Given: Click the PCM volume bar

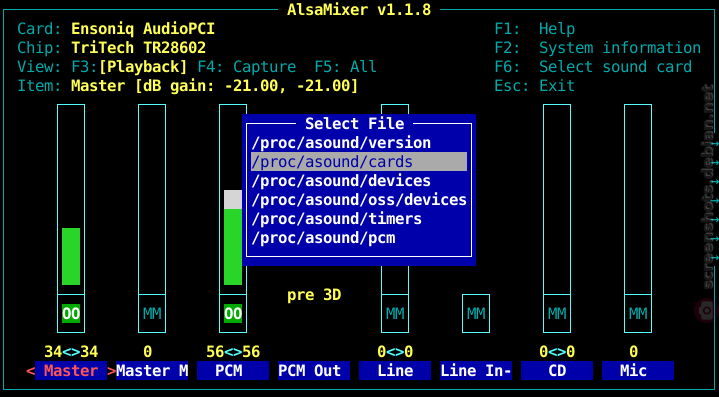Looking at the screenshot, I should (x=233, y=199).
